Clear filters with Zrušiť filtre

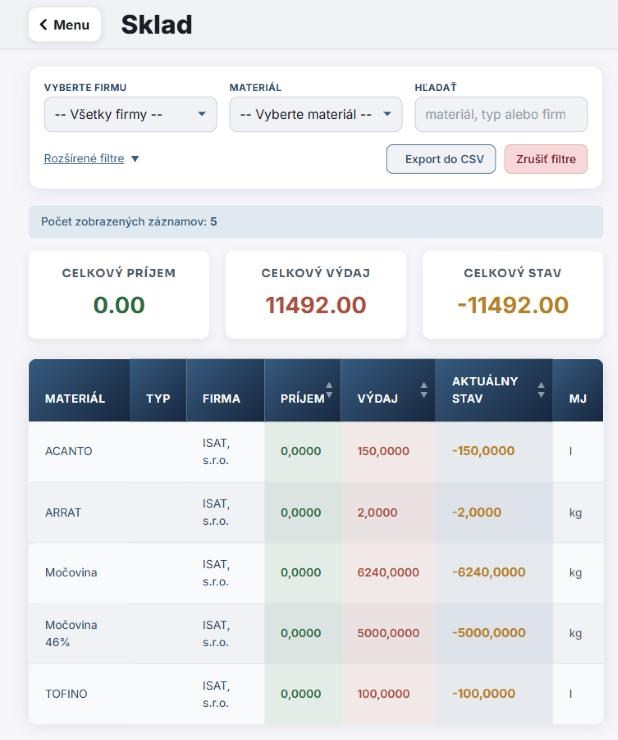pyautogui.click(x=546, y=159)
